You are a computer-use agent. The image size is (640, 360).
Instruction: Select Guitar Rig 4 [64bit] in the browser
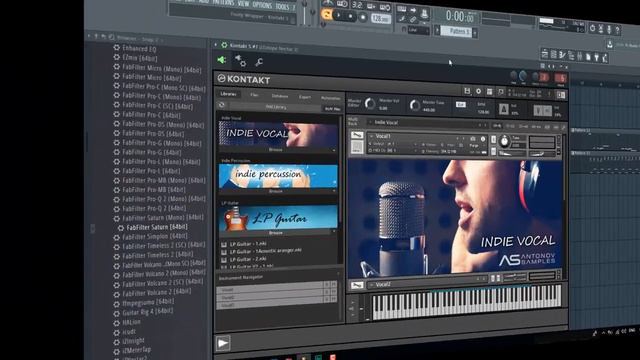tap(147, 312)
